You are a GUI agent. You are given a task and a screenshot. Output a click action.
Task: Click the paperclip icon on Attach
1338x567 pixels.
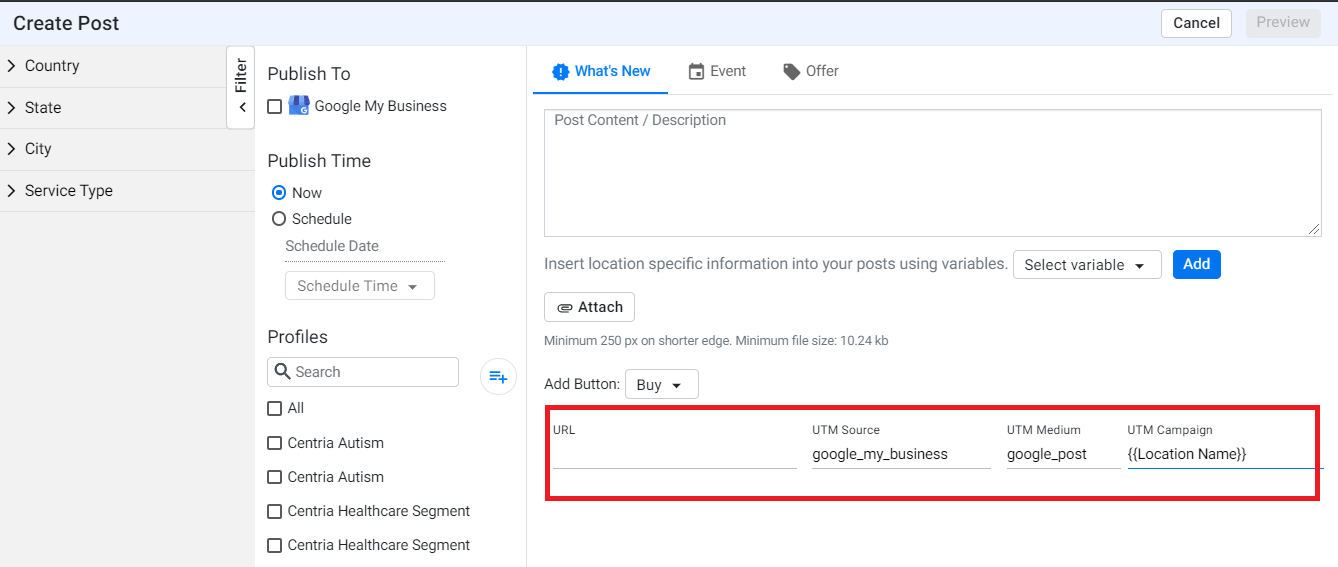pos(565,308)
